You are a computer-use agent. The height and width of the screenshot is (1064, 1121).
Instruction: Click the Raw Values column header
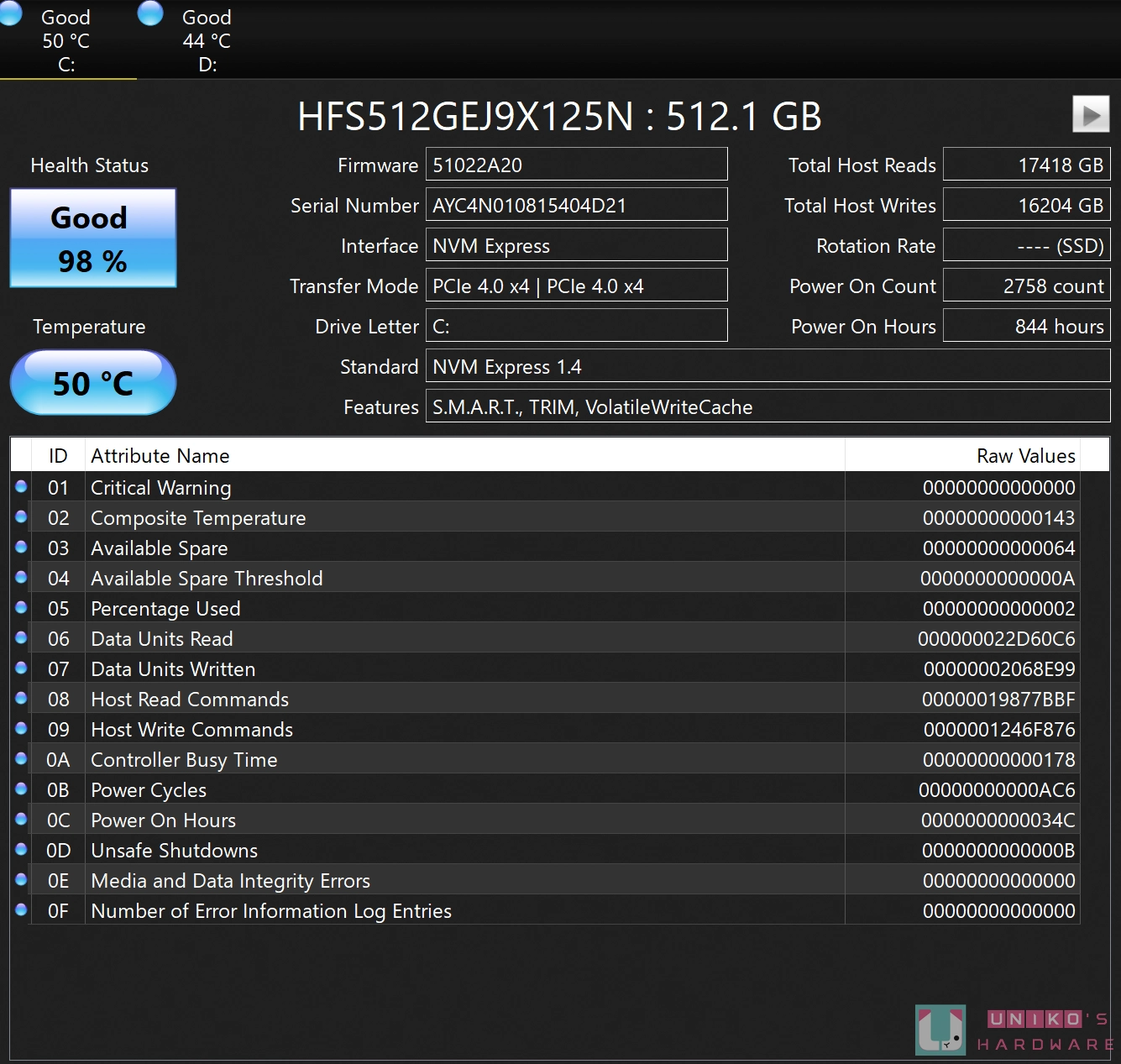(x=962, y=455)
